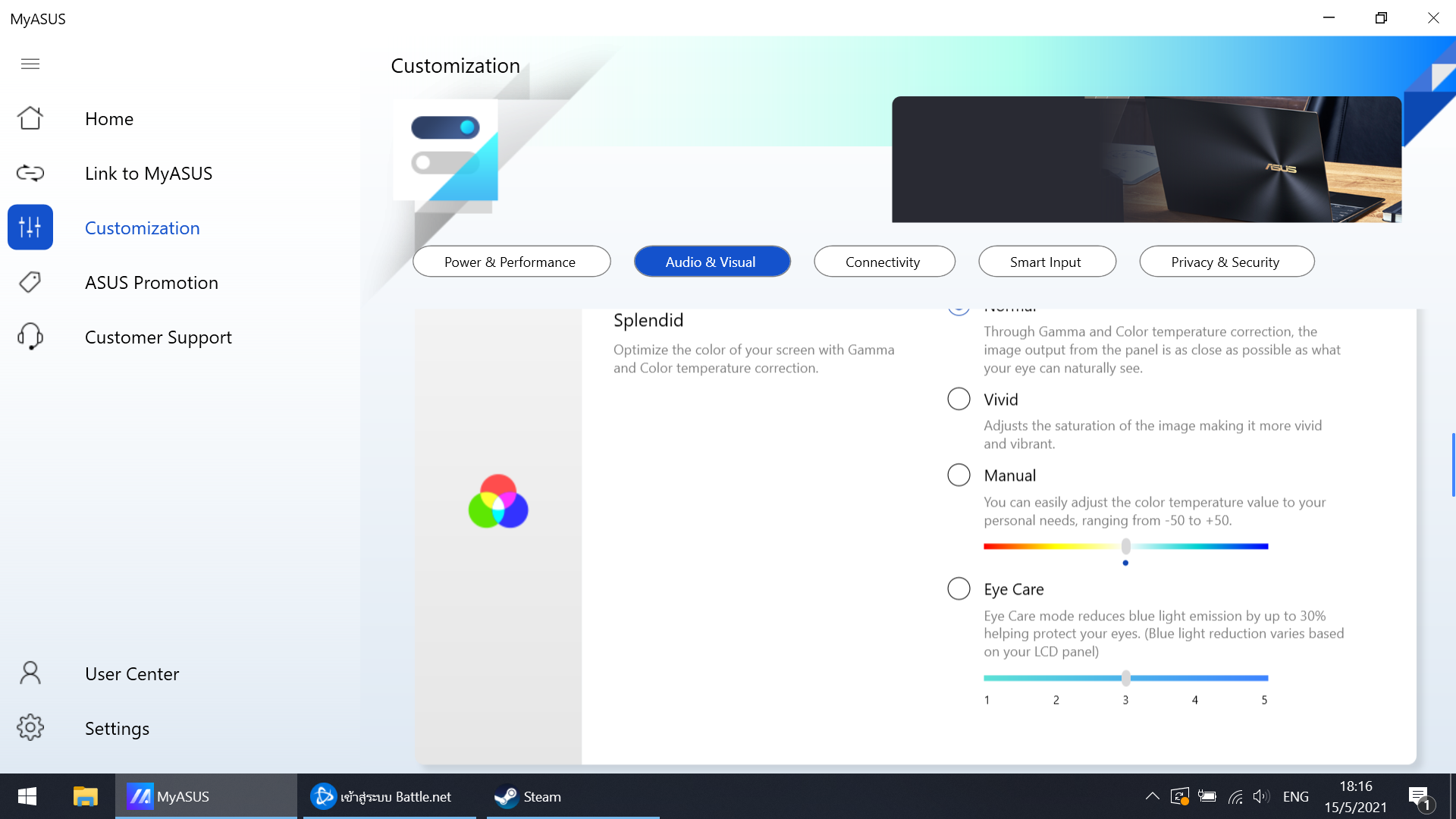Open File Explorer from the taskbar
Image resolution: width=1456 pixels, height=819 pixels.
point(85,796)
